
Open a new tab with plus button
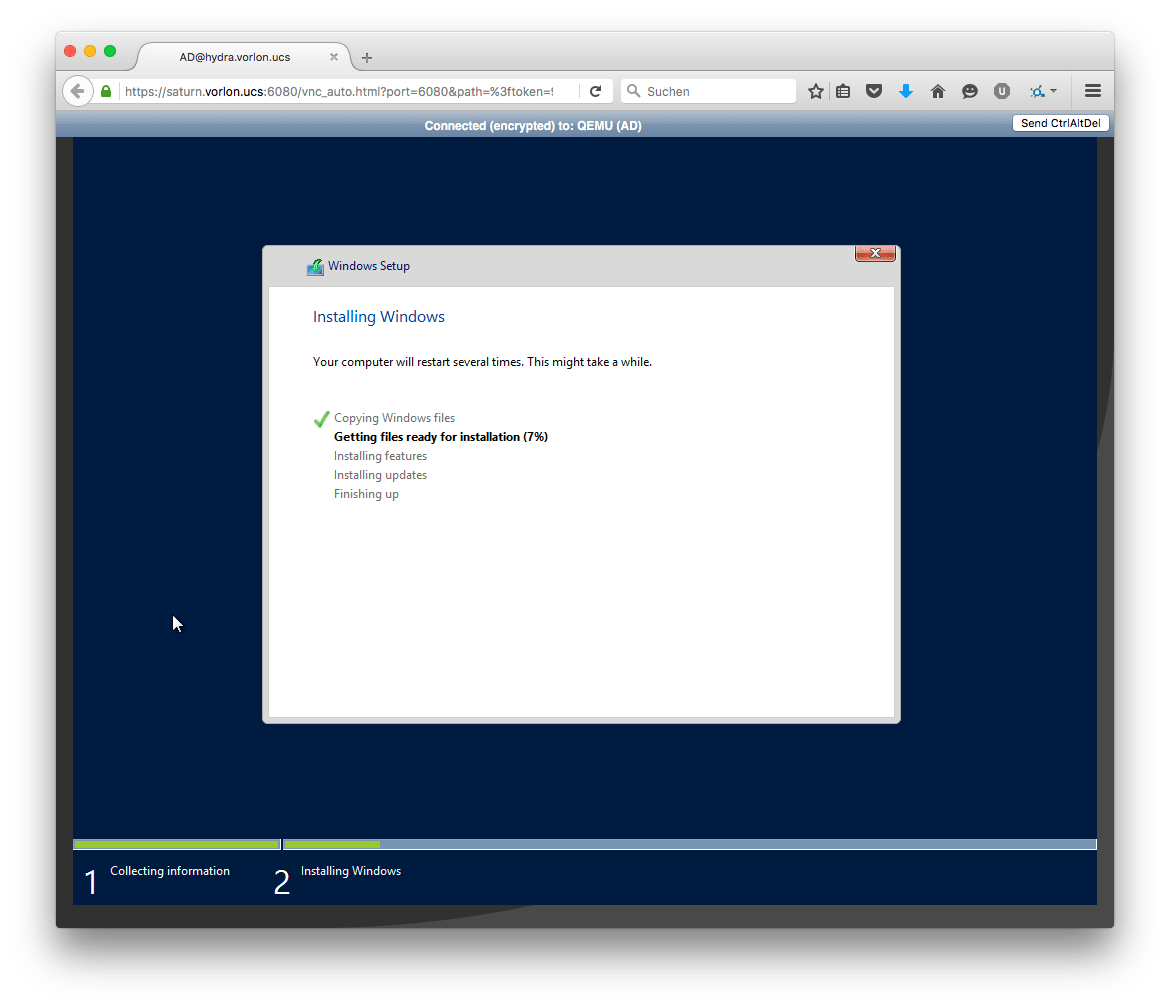[367, 58]
